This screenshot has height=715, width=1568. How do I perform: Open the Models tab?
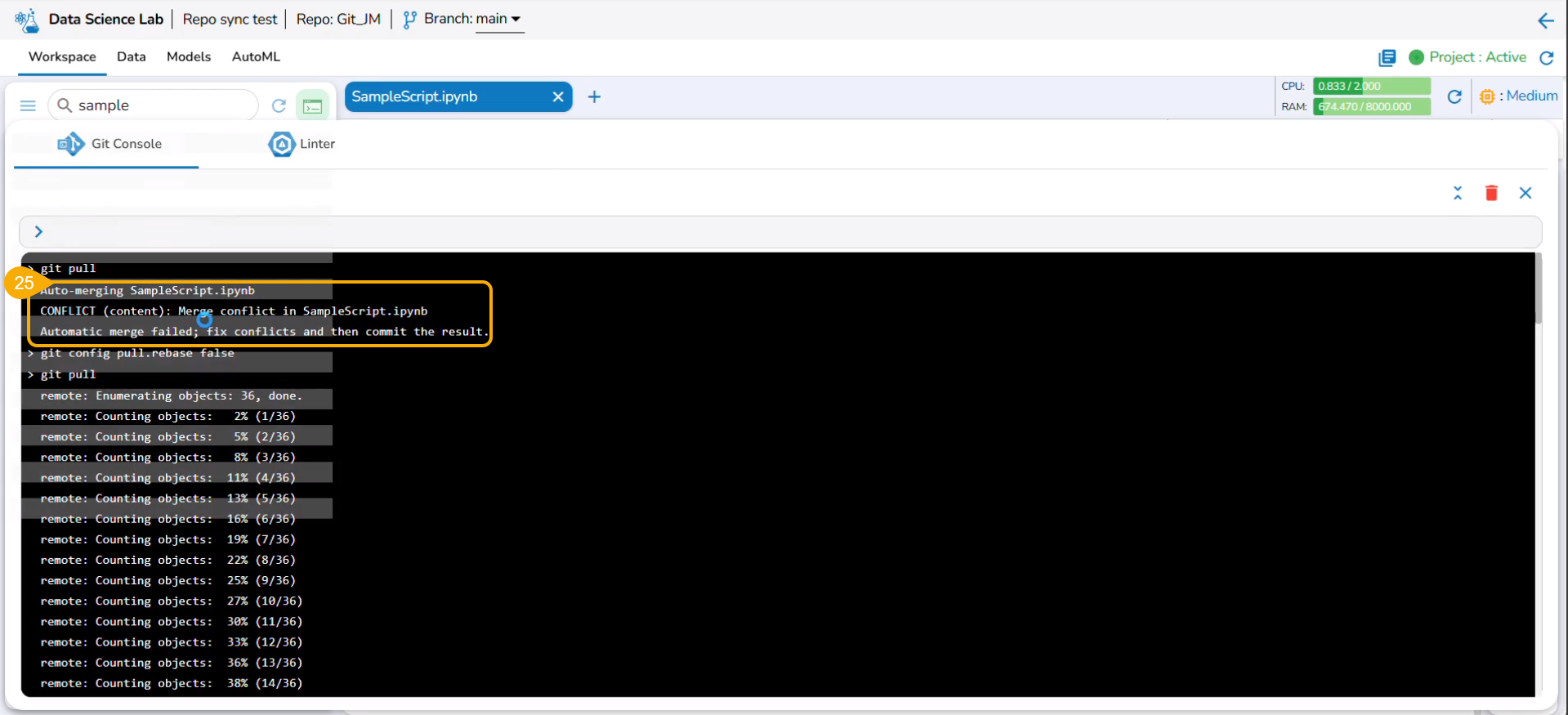(189, 56)
